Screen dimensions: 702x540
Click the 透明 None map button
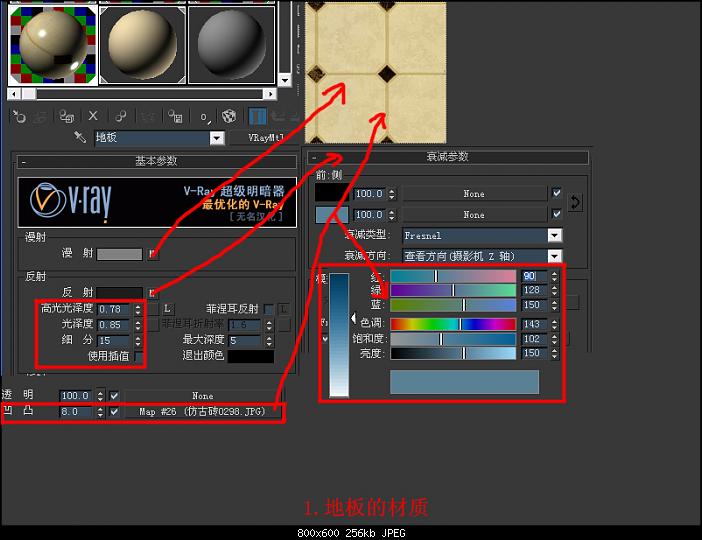(x=202, y=396)
